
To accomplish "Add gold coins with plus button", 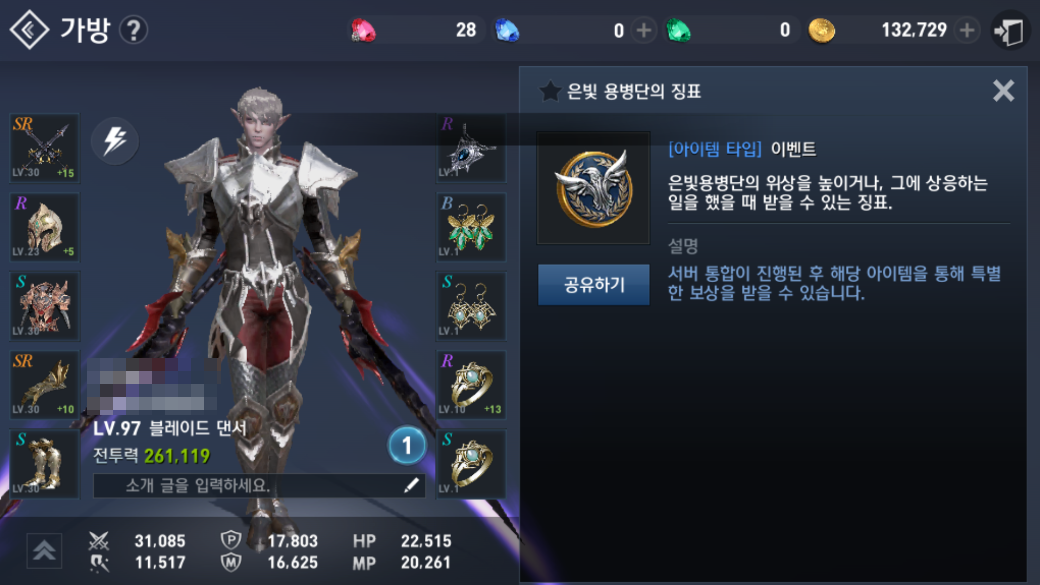I will (967, 30).
